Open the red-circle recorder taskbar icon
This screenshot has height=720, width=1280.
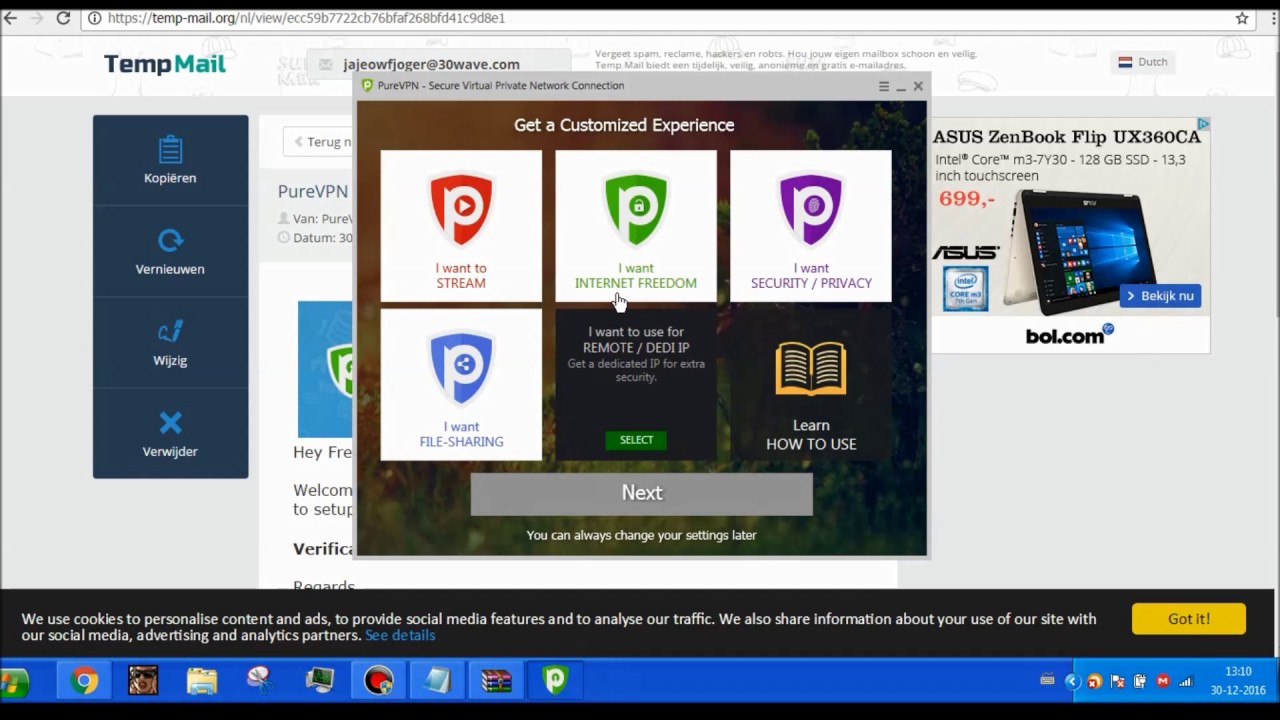[x=378, y=681]
